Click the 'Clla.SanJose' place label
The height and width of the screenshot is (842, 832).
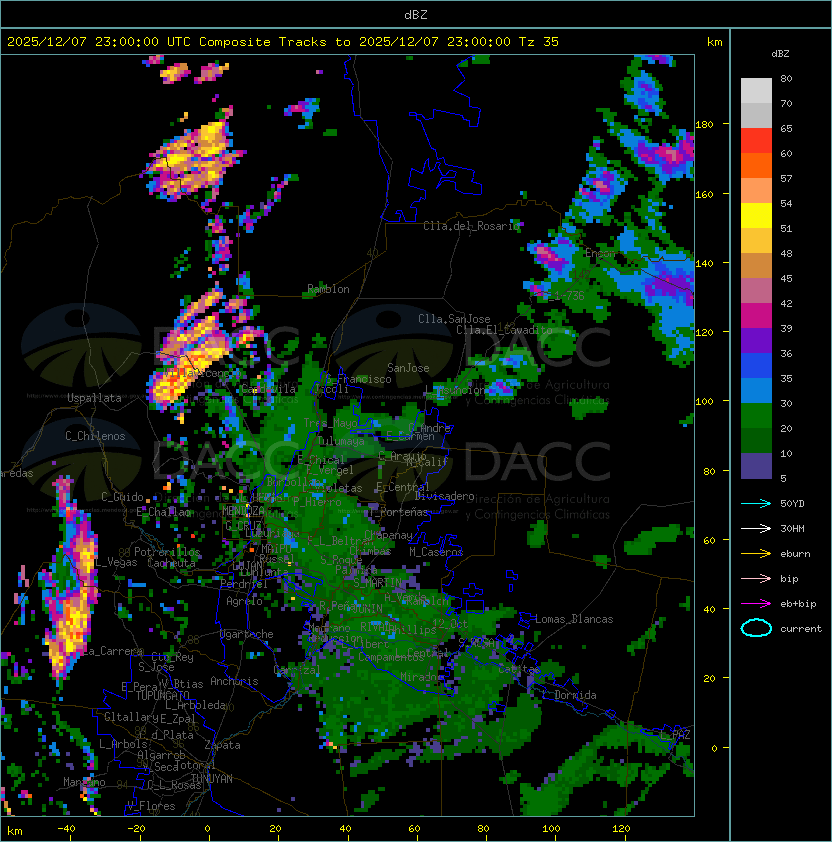(454, 319)
